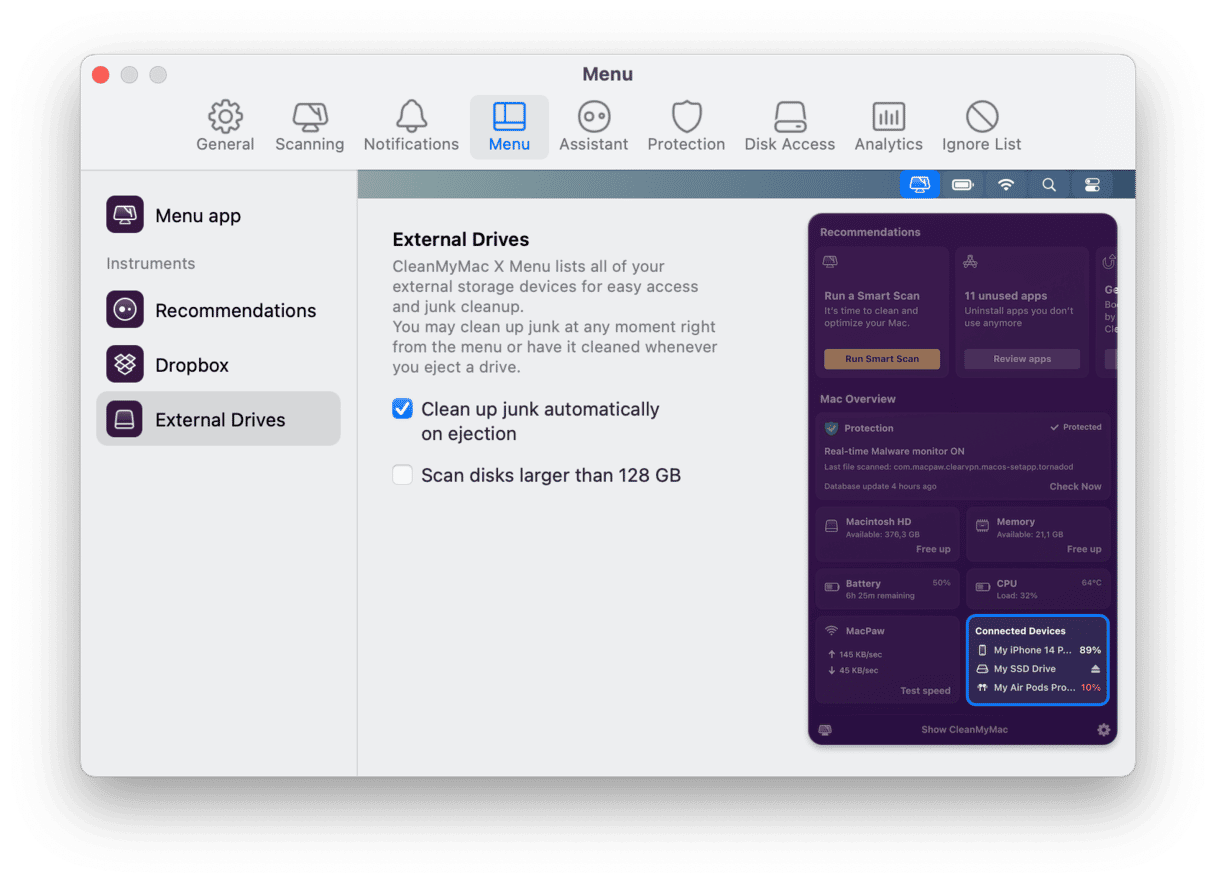Open the Protection shield tab

pos(686,127)
